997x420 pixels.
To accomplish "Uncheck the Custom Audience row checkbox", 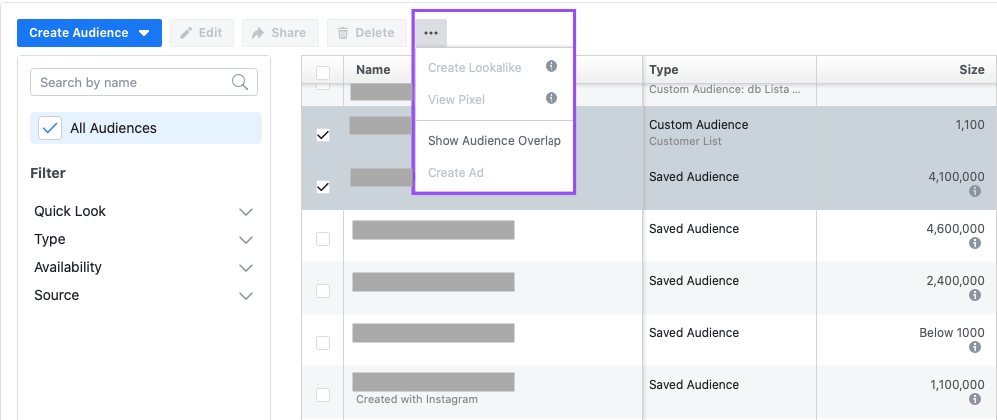I will pyautogui.click(x=323, y=135).
